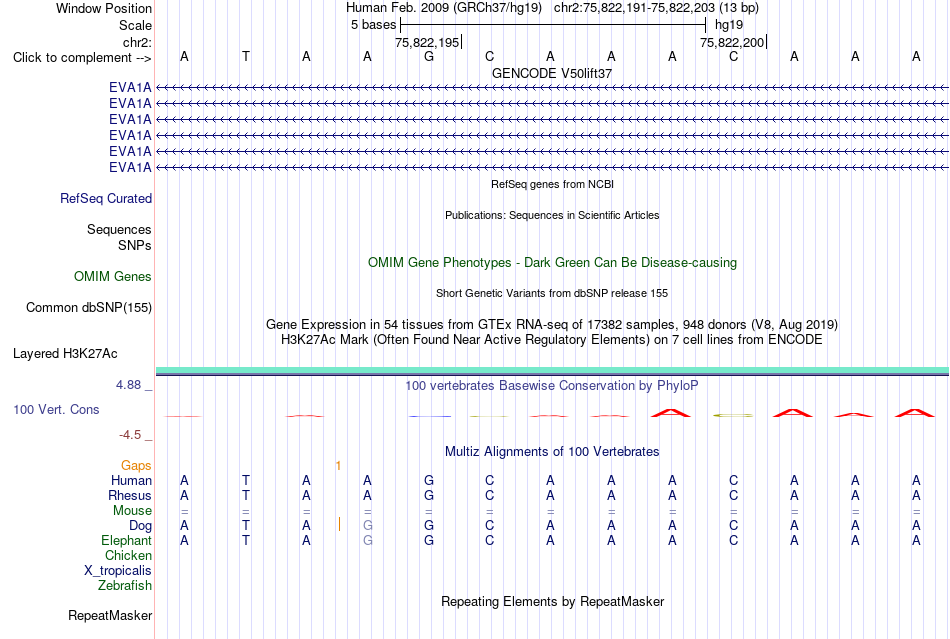Click the Zebrafish species label

point(125,586)
